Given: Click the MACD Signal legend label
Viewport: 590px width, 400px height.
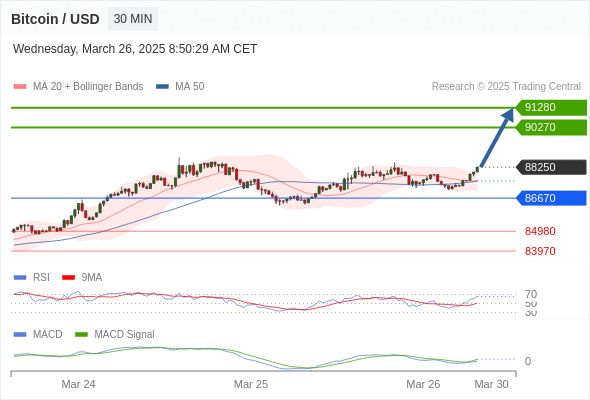Looking at the screenshot, I should coord(124,335).
